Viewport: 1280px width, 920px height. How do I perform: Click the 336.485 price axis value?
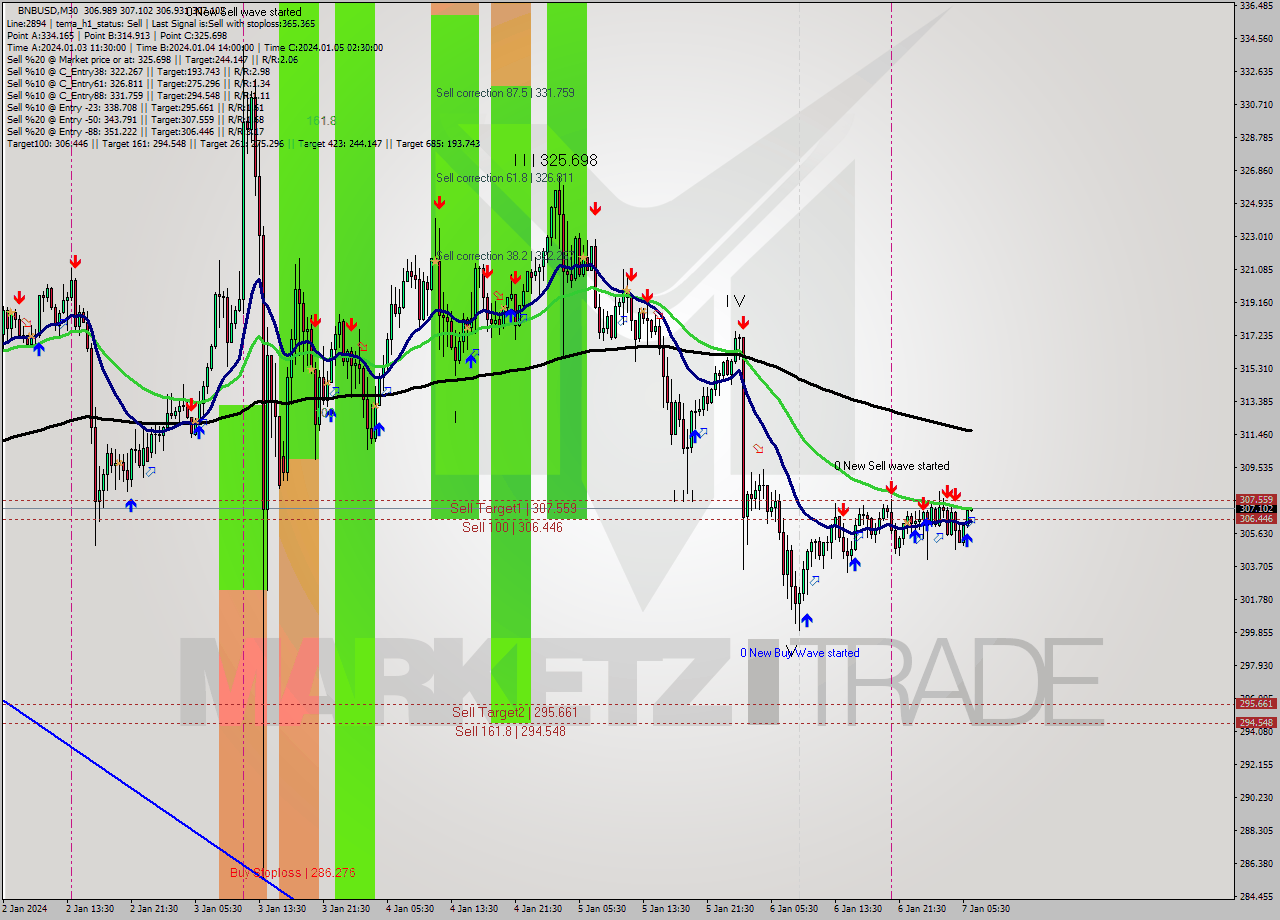coord(1255,6)
